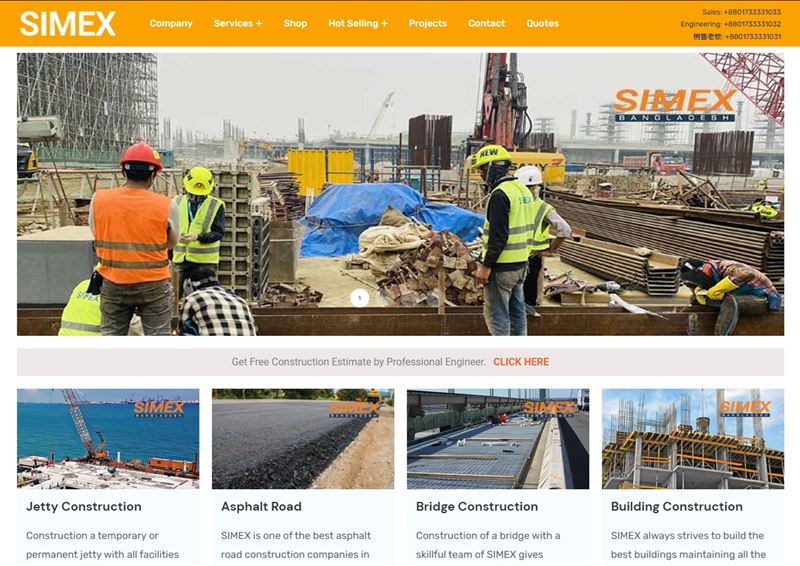Open the Projects page
Screen dimensions: 800x566
[428, 23]
